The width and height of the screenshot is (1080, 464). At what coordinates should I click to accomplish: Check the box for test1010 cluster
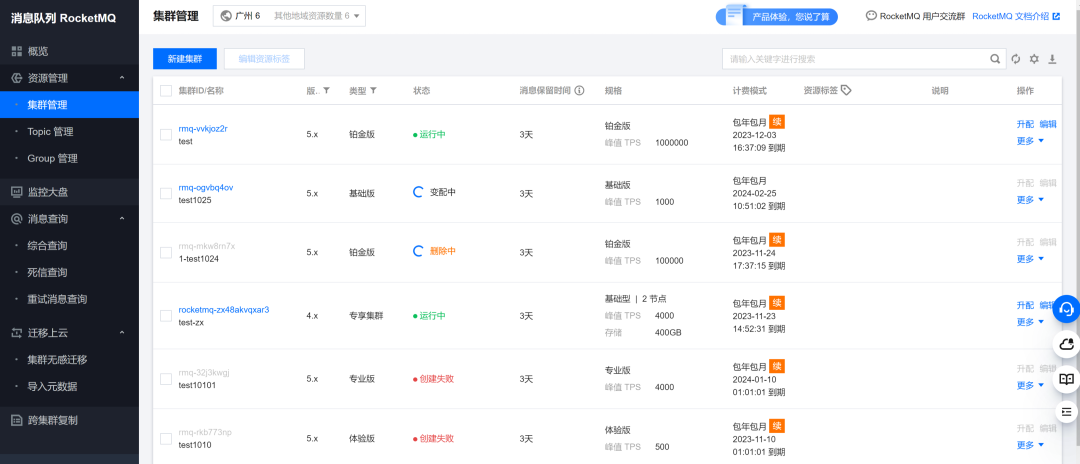[166, 439]
